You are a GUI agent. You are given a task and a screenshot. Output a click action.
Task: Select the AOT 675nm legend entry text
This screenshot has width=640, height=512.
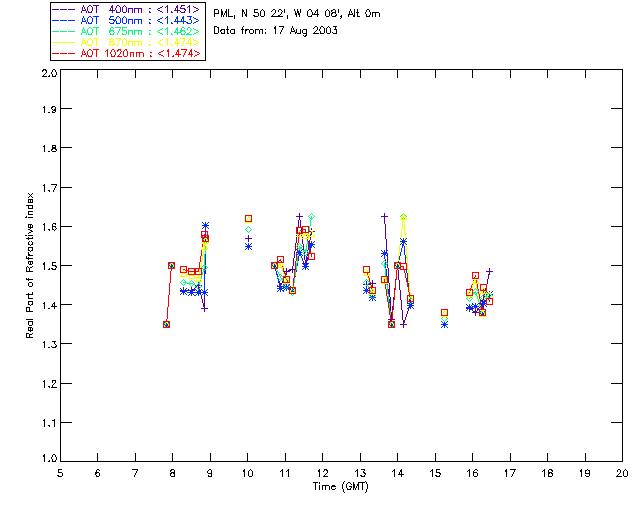coord(140,31)
